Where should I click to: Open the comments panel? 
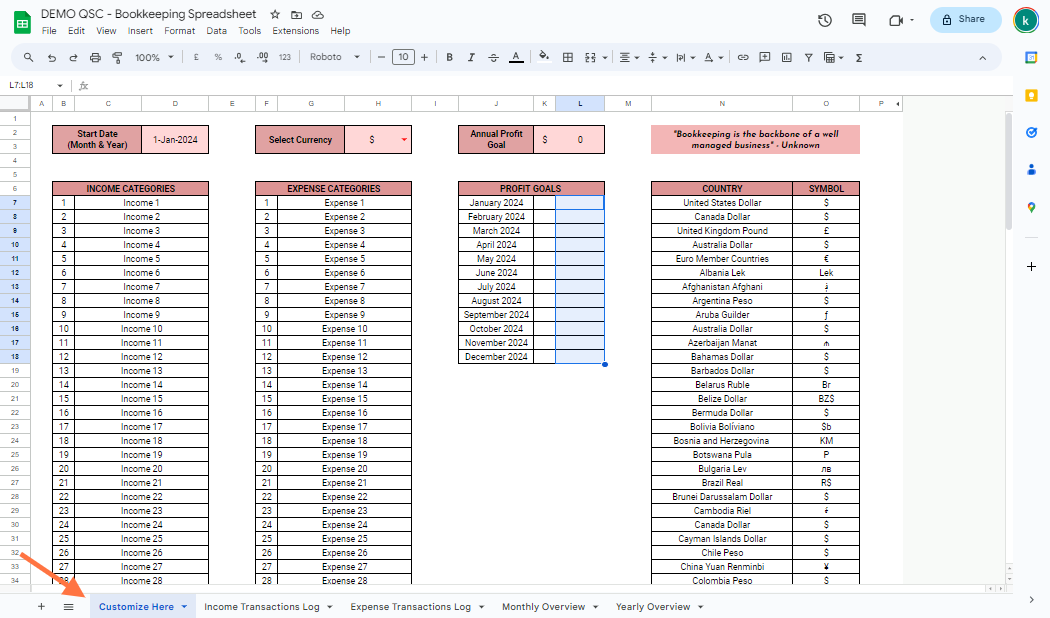click(858, 20)
